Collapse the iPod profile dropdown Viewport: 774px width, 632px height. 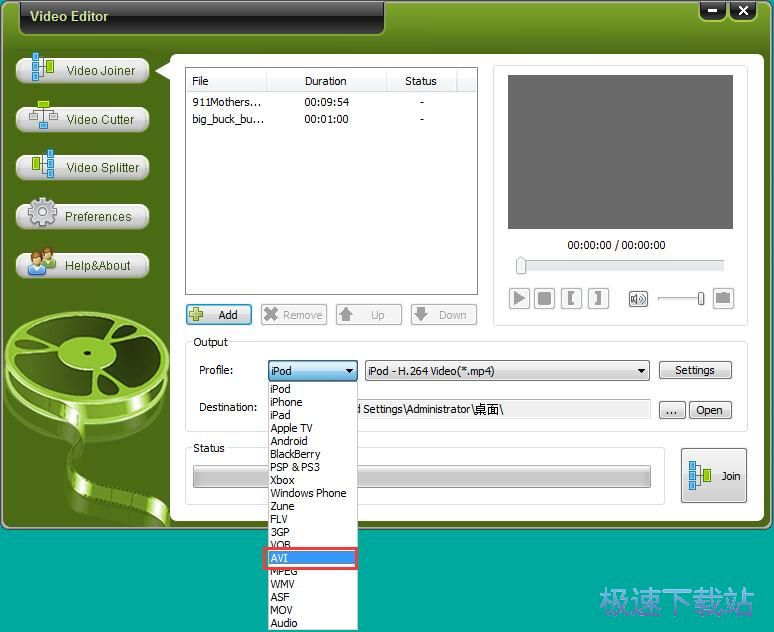coord(349,371)
